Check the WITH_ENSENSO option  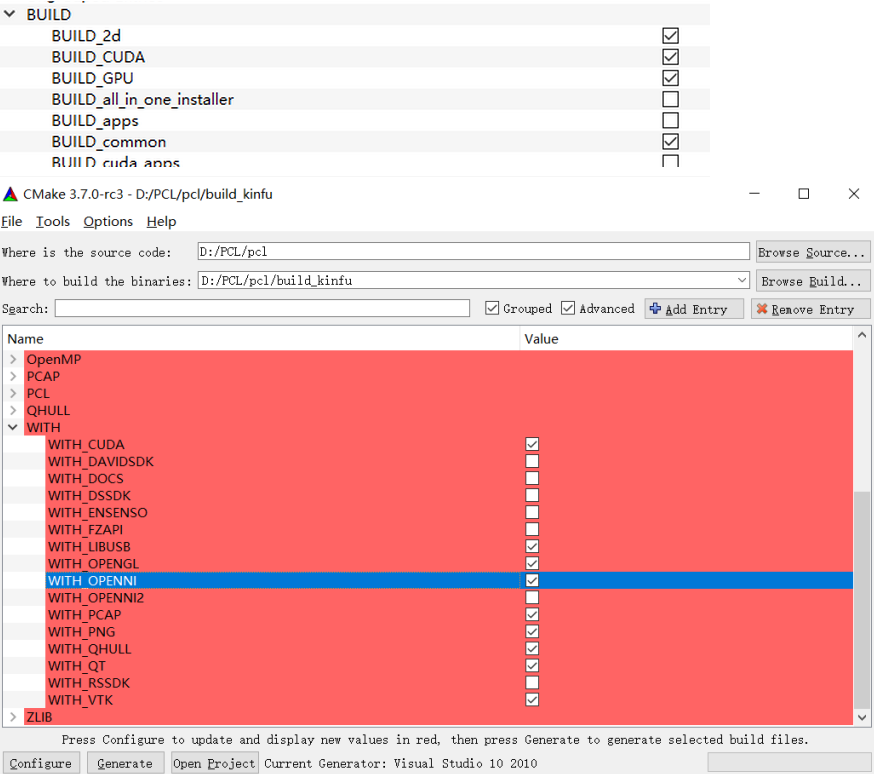[532, 512]
